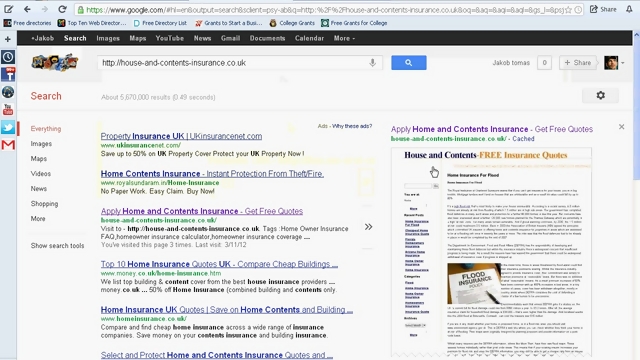Screen dimensions: 640x360
Task: Click the Search heading label
Action: click(46, 96)
